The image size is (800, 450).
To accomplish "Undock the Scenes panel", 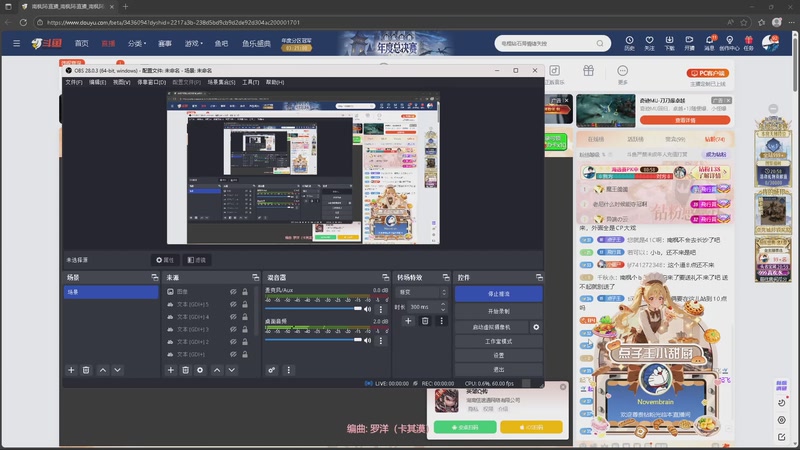I will click(155, 278).
